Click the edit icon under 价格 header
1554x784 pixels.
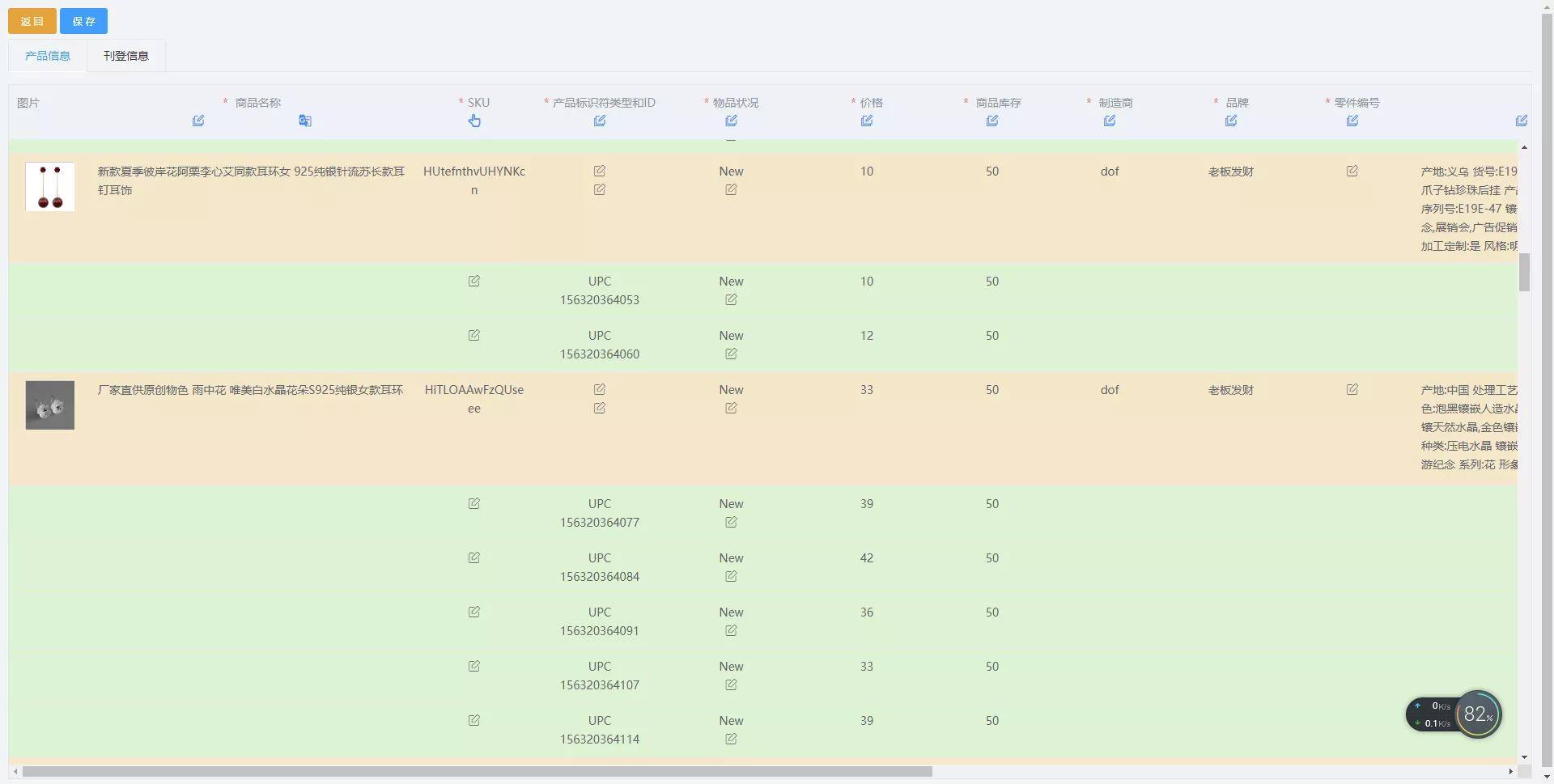pos(867,121)
